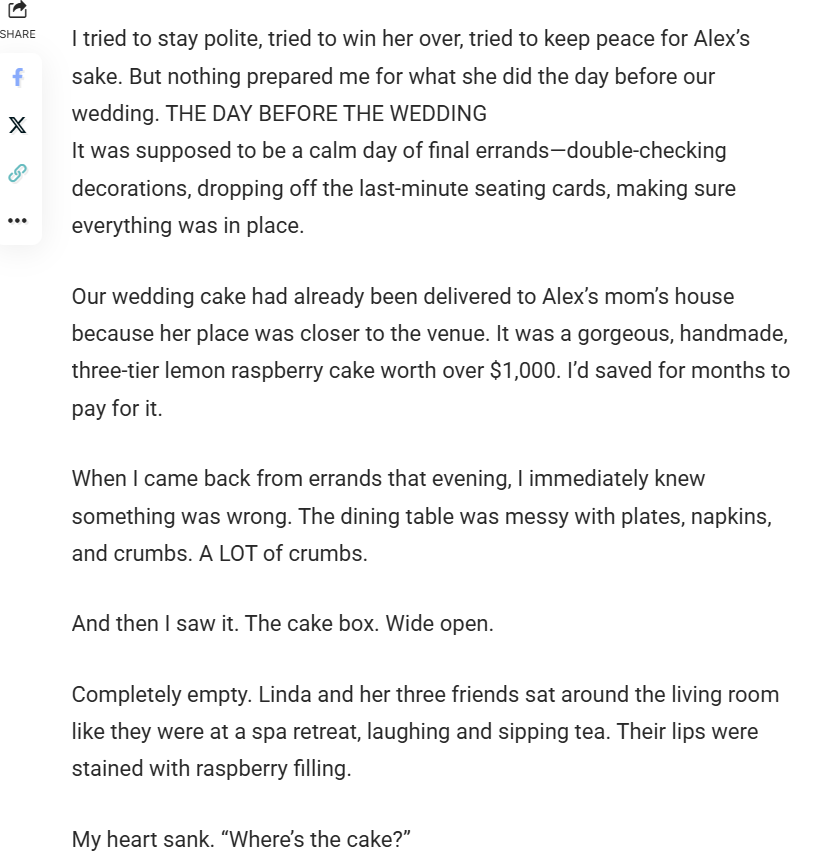Click the quote "Where's the cake?"

320,840
